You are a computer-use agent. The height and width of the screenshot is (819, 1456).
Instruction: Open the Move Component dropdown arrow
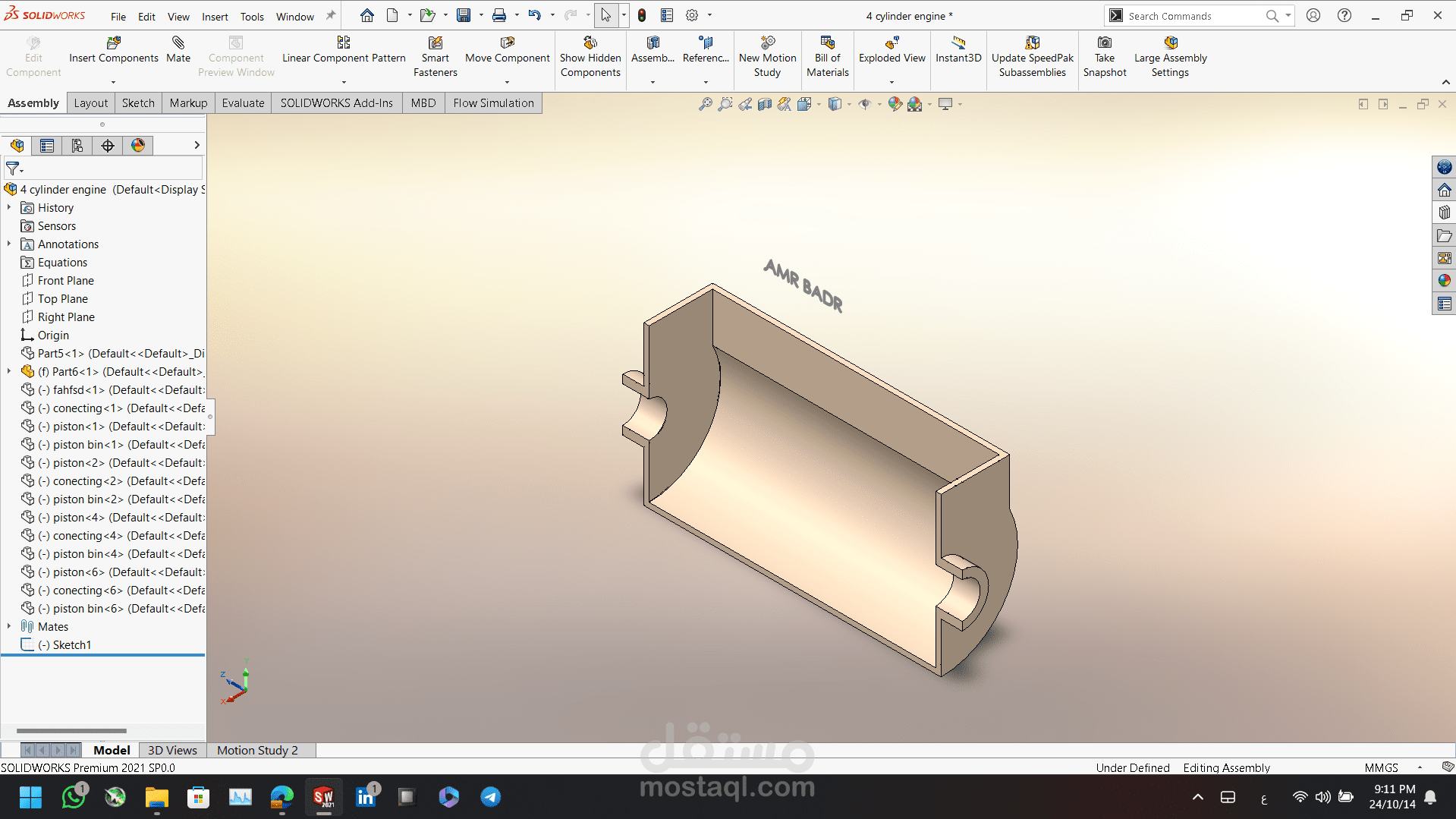[507, 82]
